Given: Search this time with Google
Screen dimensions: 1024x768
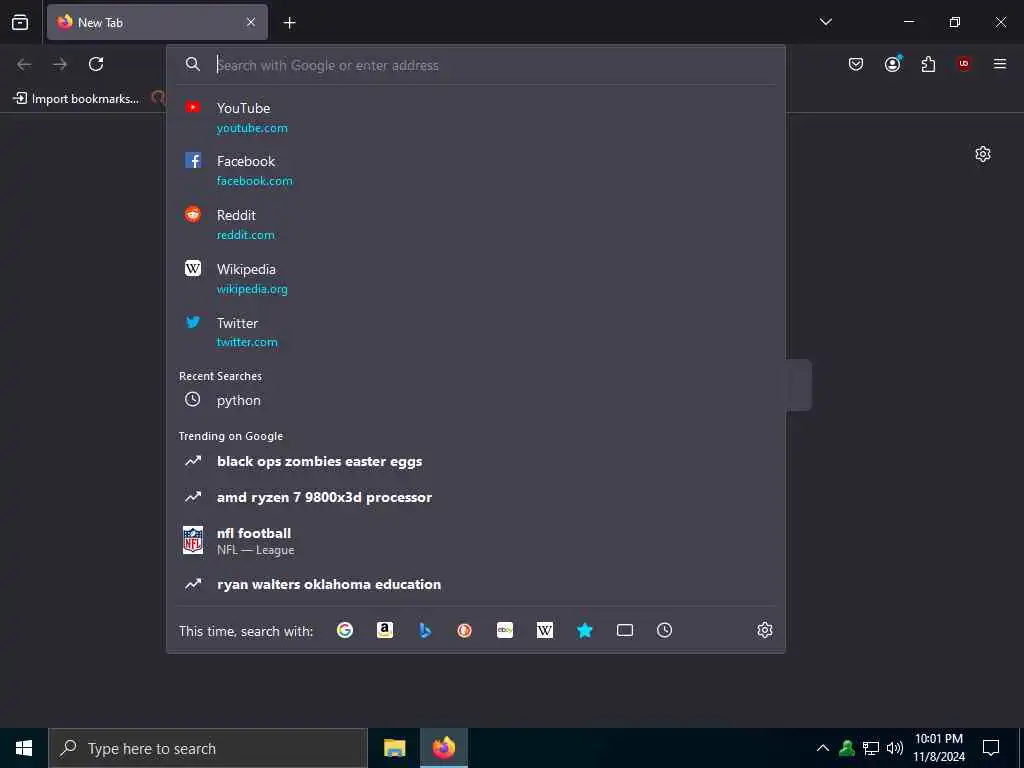Looking at the screenshot, I should coord(345,630).
